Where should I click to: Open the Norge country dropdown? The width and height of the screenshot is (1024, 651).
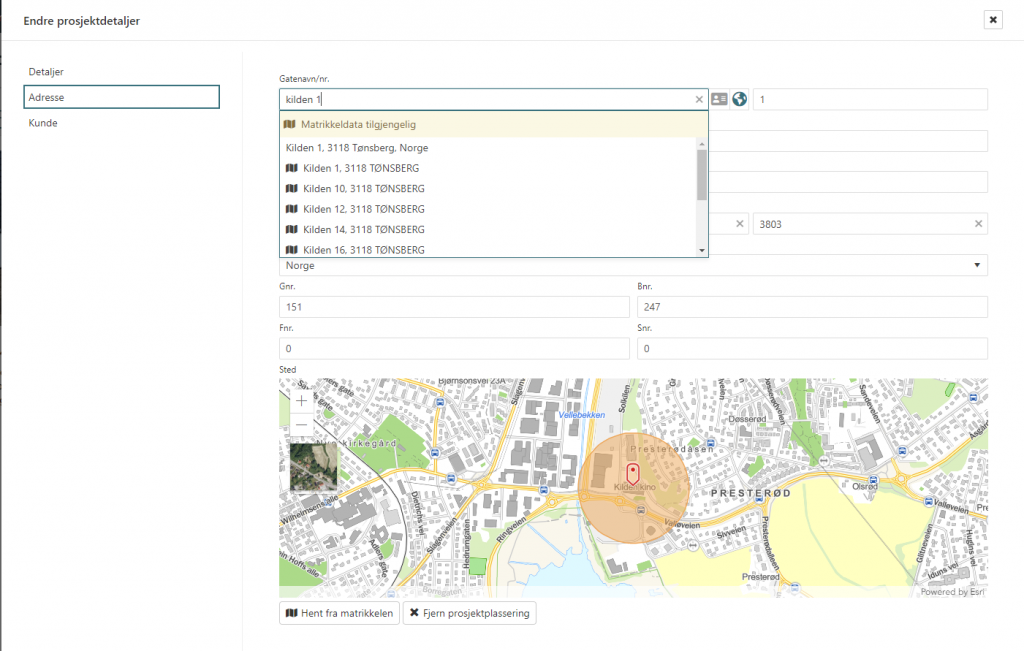pos(632,265)
